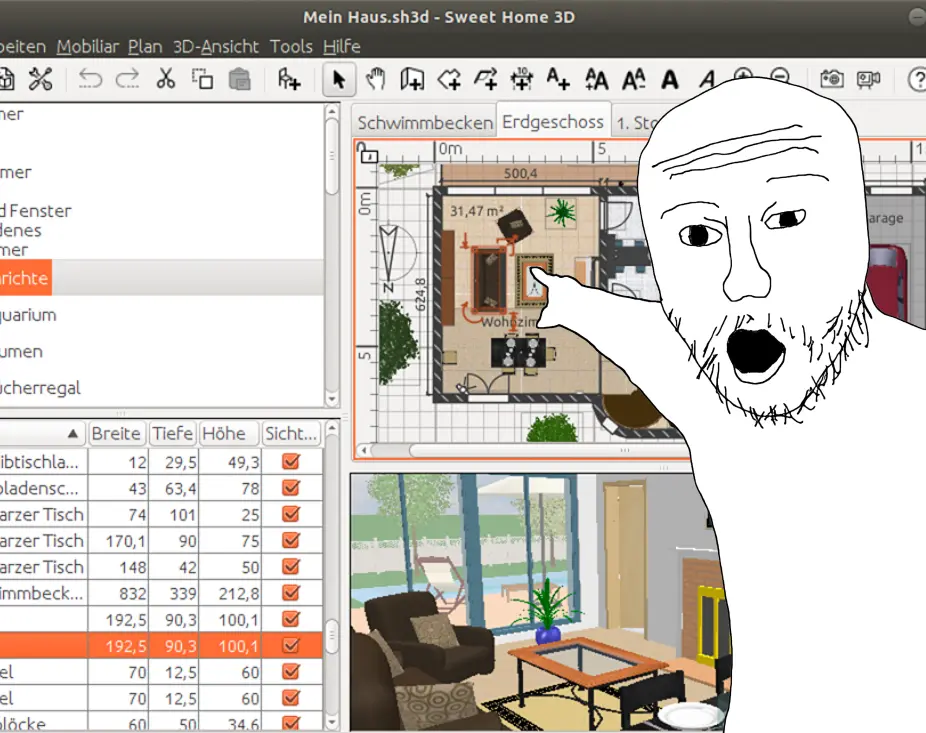Click the Redo arrow in the toolbar
Image resolution: width=926 pixels, height=733 pixels.
tap(127, 79)
